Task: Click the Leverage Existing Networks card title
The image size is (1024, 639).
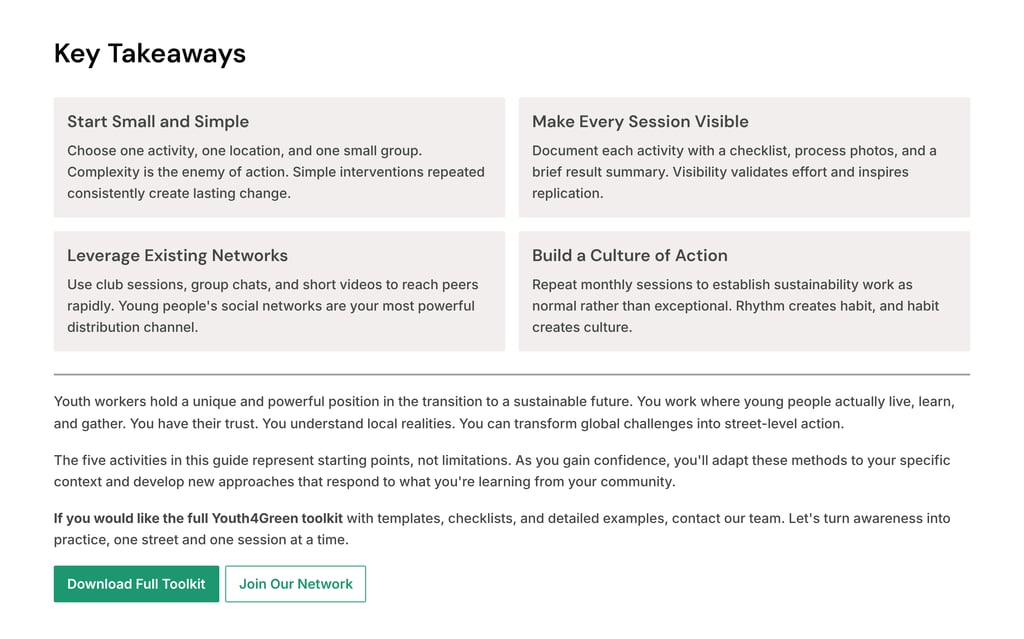Action: click(x=177, y=256)
